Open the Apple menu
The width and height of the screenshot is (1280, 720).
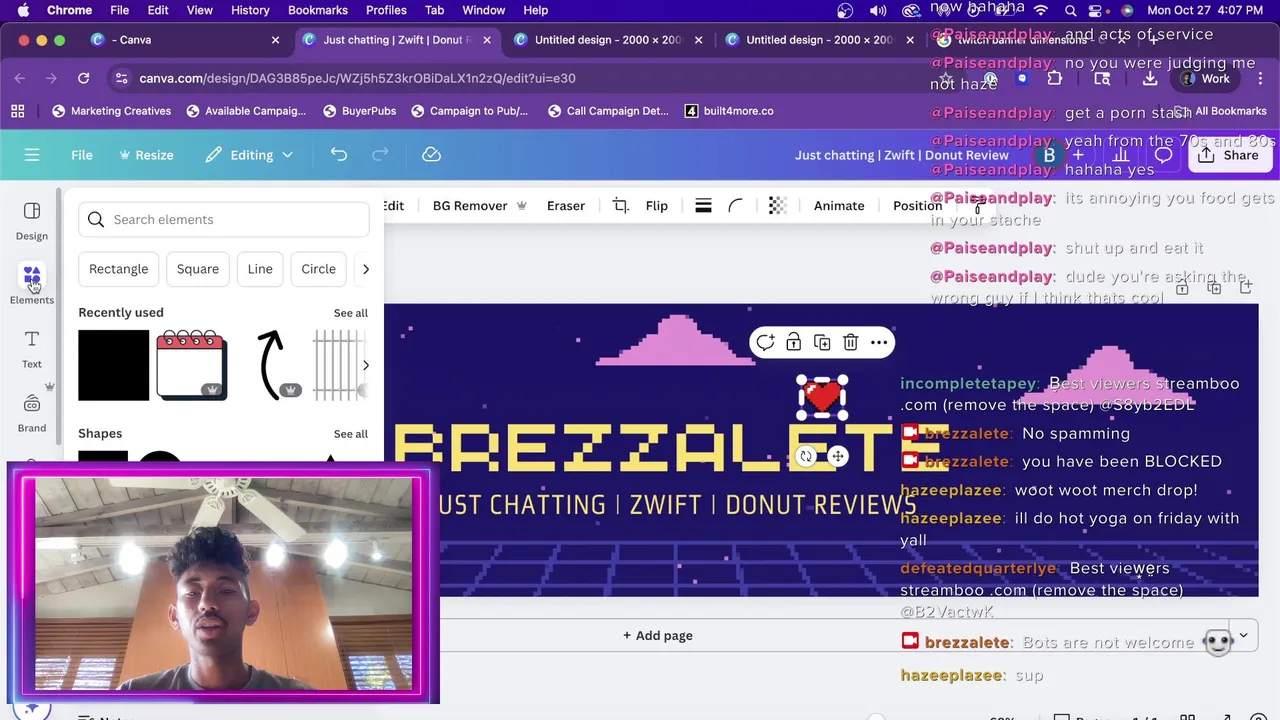23,10
